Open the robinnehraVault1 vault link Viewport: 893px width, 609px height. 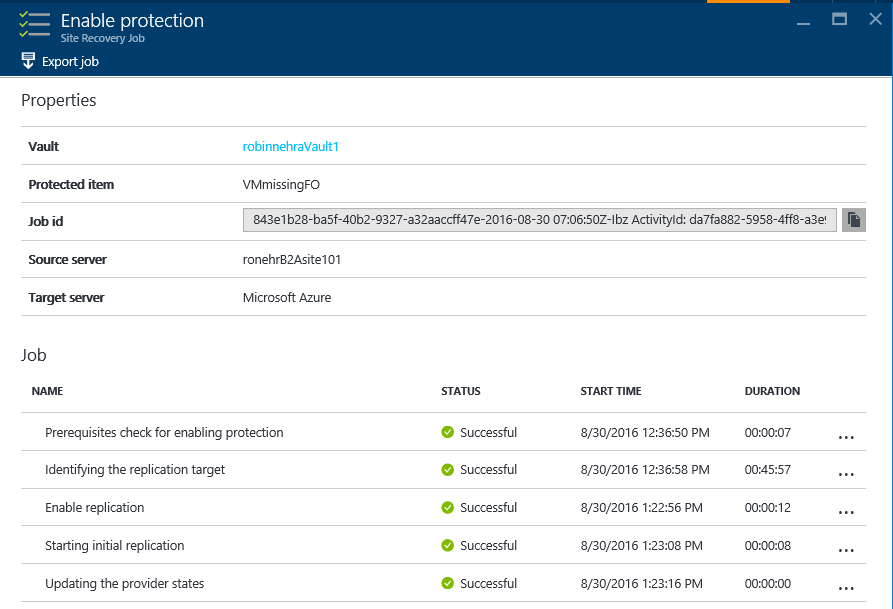[x=290, y=146]
